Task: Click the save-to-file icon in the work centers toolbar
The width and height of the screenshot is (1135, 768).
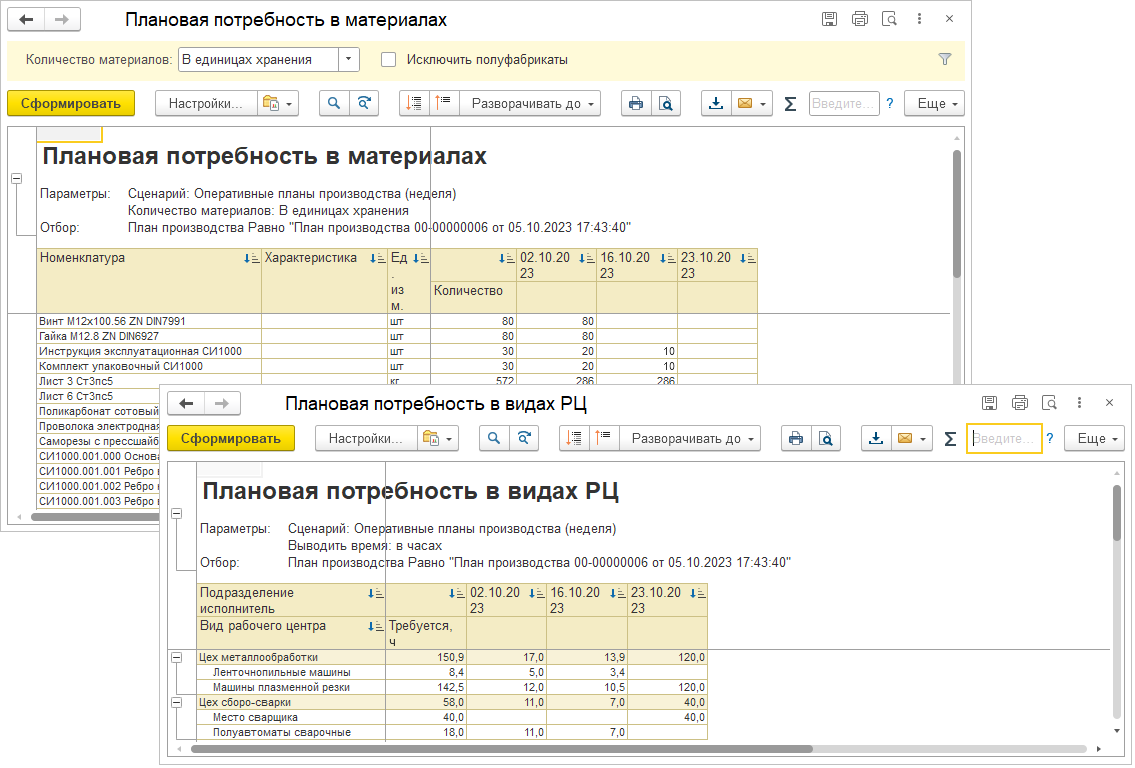Action: (876, 438)
